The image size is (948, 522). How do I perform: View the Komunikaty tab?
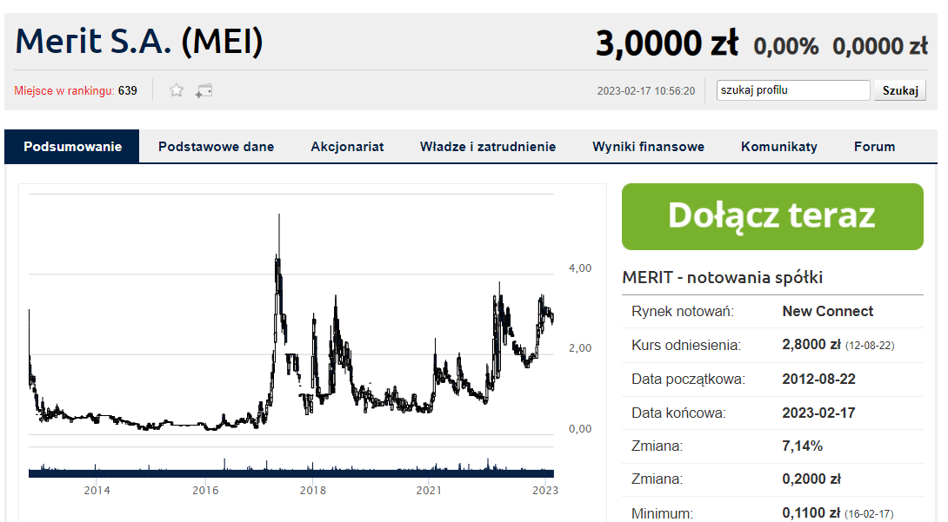779,146
